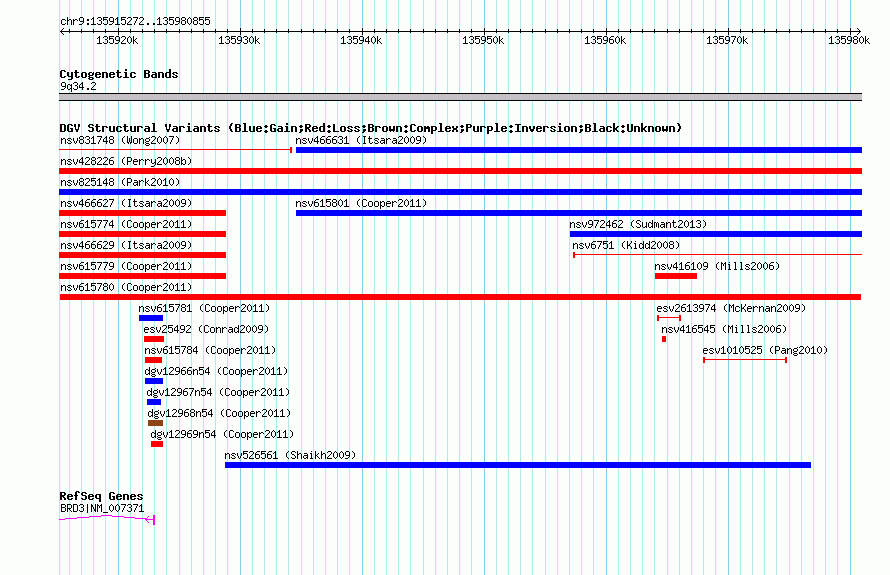Screen dimensions: 890x575
Task: Select the nsv526561 (Shaikh2009) blue bar
Action: coord(518,465)
